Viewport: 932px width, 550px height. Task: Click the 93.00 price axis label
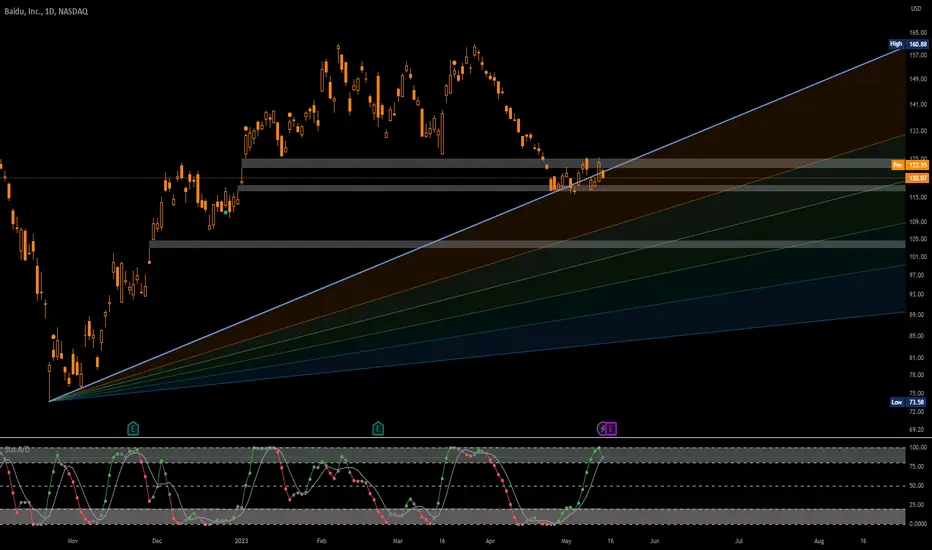pyautogui.click(x=918, y=294)
